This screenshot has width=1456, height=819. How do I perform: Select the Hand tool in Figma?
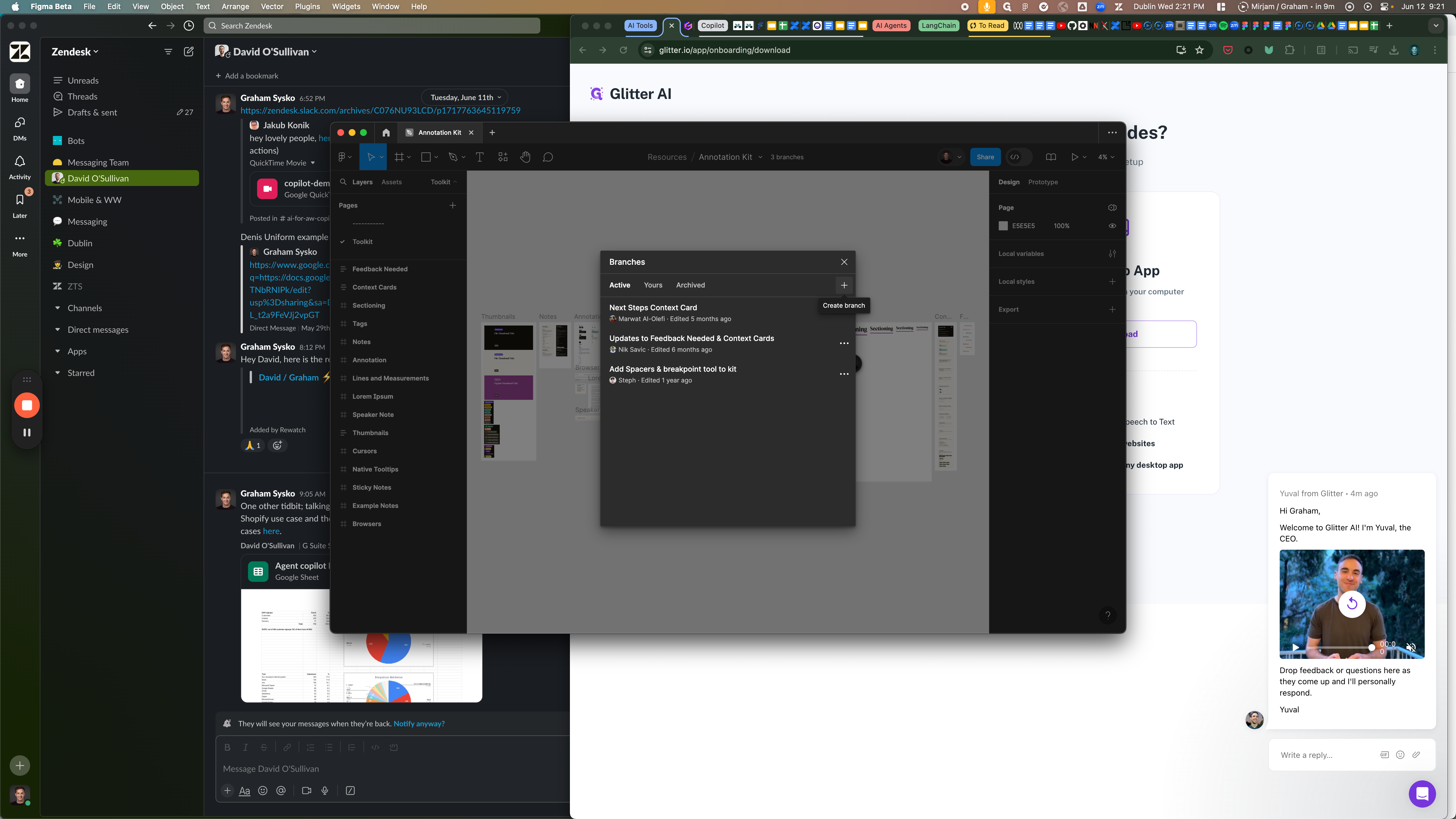tap(525, 157)
